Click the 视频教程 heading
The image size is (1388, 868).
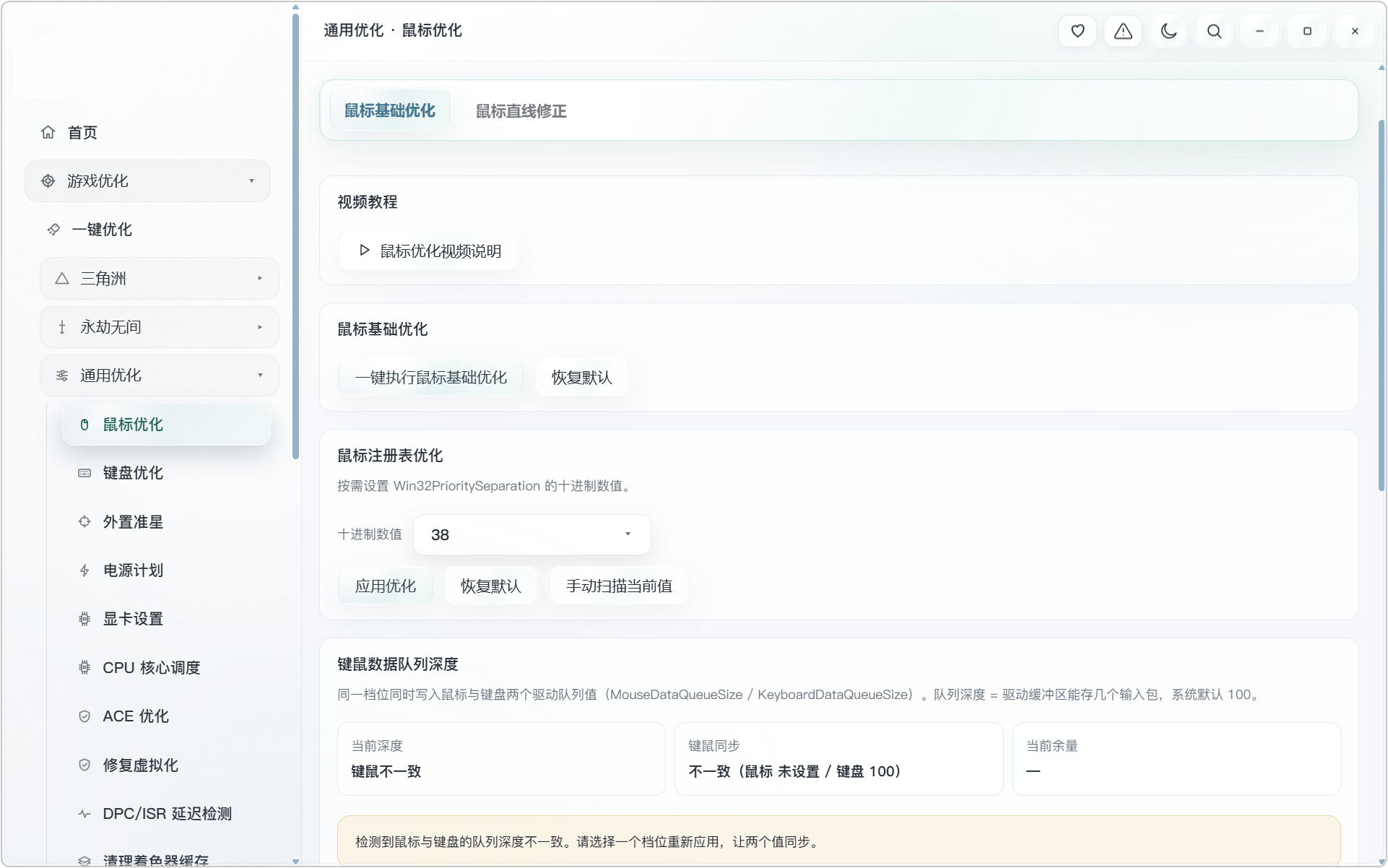367,201
